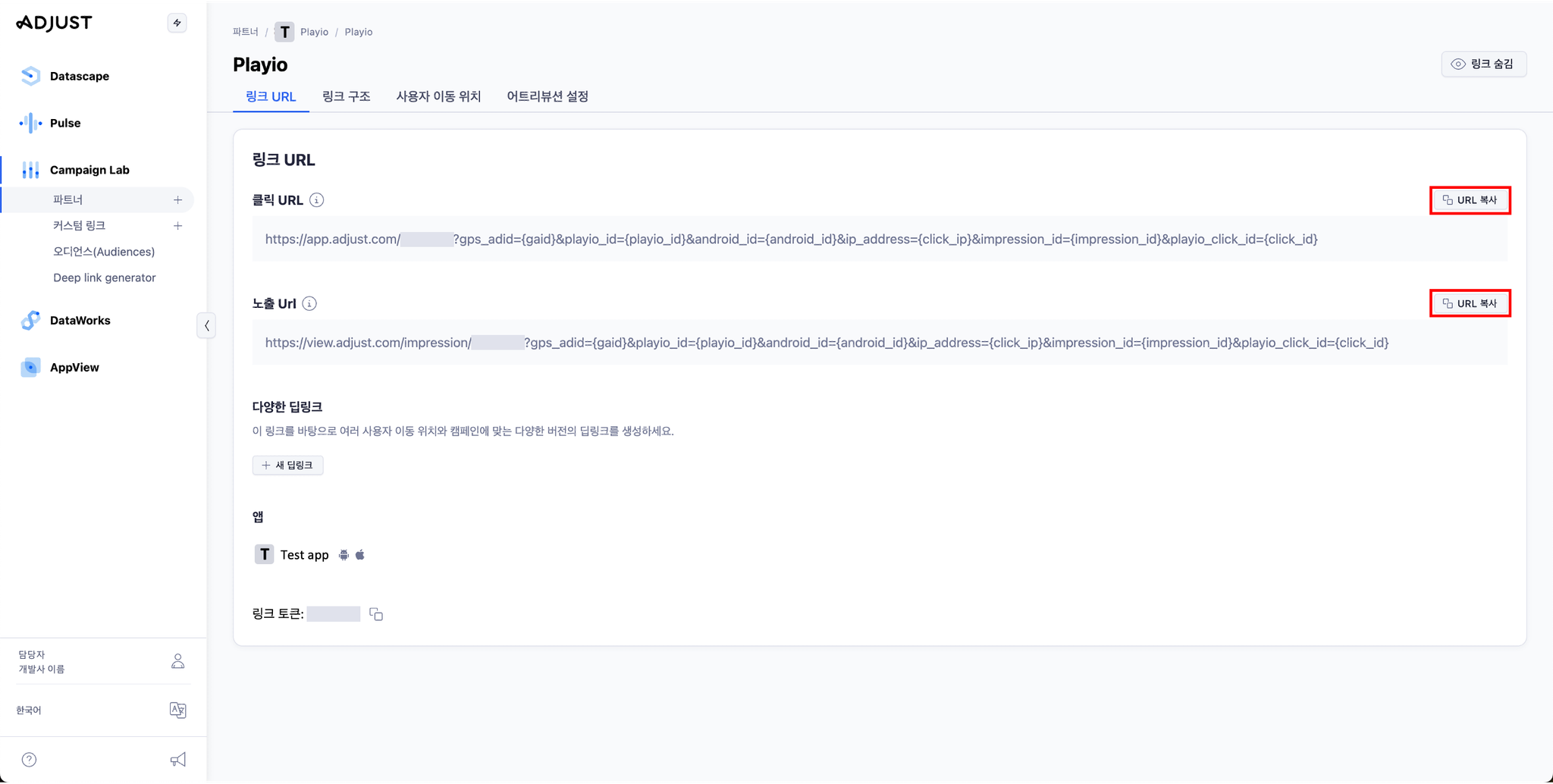Viewport: 1553px width, 784px height.
Task: Click the app.adjust.com click URL text
Action: click(791, 239)
